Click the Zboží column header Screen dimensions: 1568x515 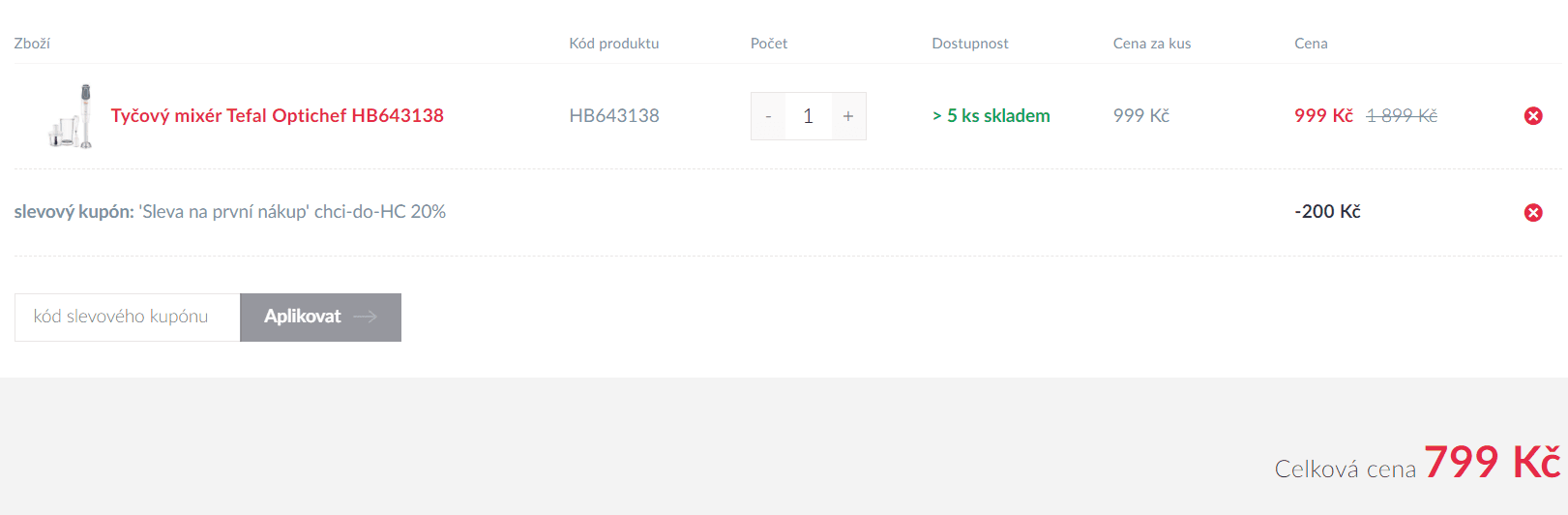click(32, 44)
